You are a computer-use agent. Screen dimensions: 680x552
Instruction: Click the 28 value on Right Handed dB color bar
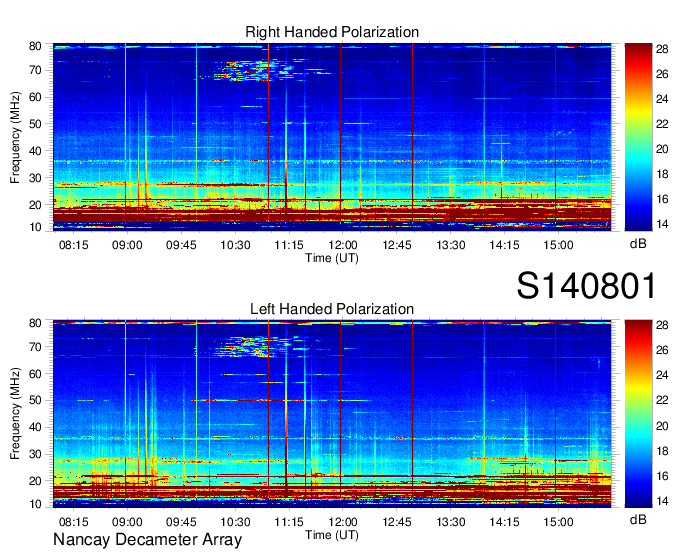point(662,49)
